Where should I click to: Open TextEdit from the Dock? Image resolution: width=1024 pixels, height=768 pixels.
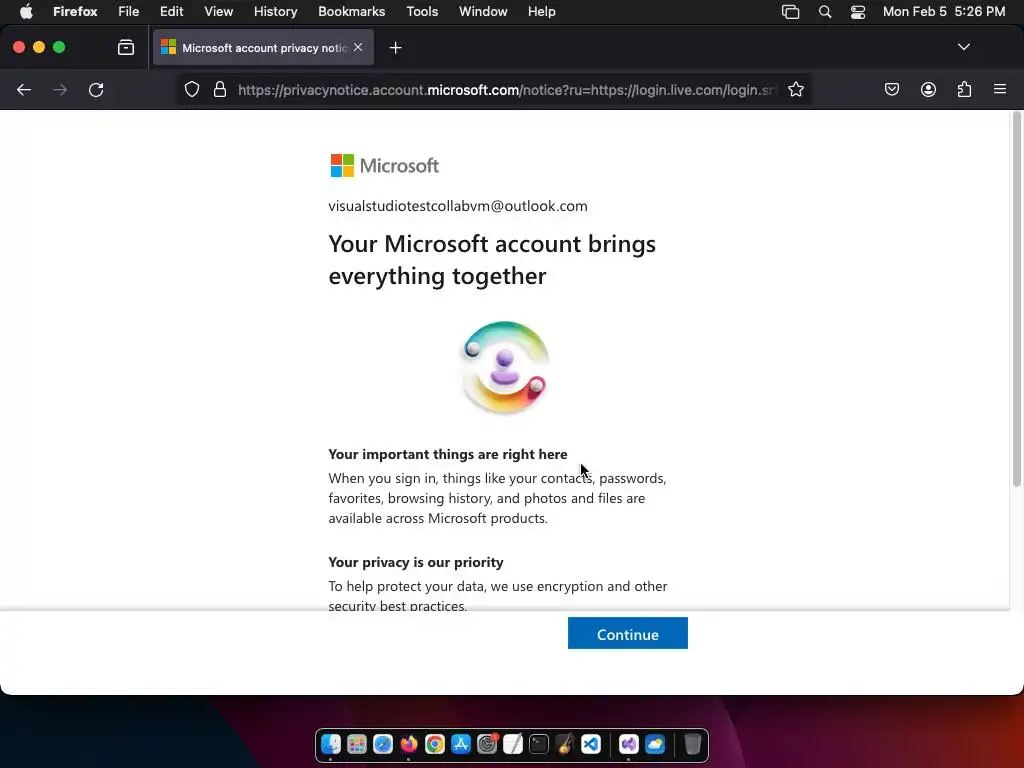coord(513,744)
